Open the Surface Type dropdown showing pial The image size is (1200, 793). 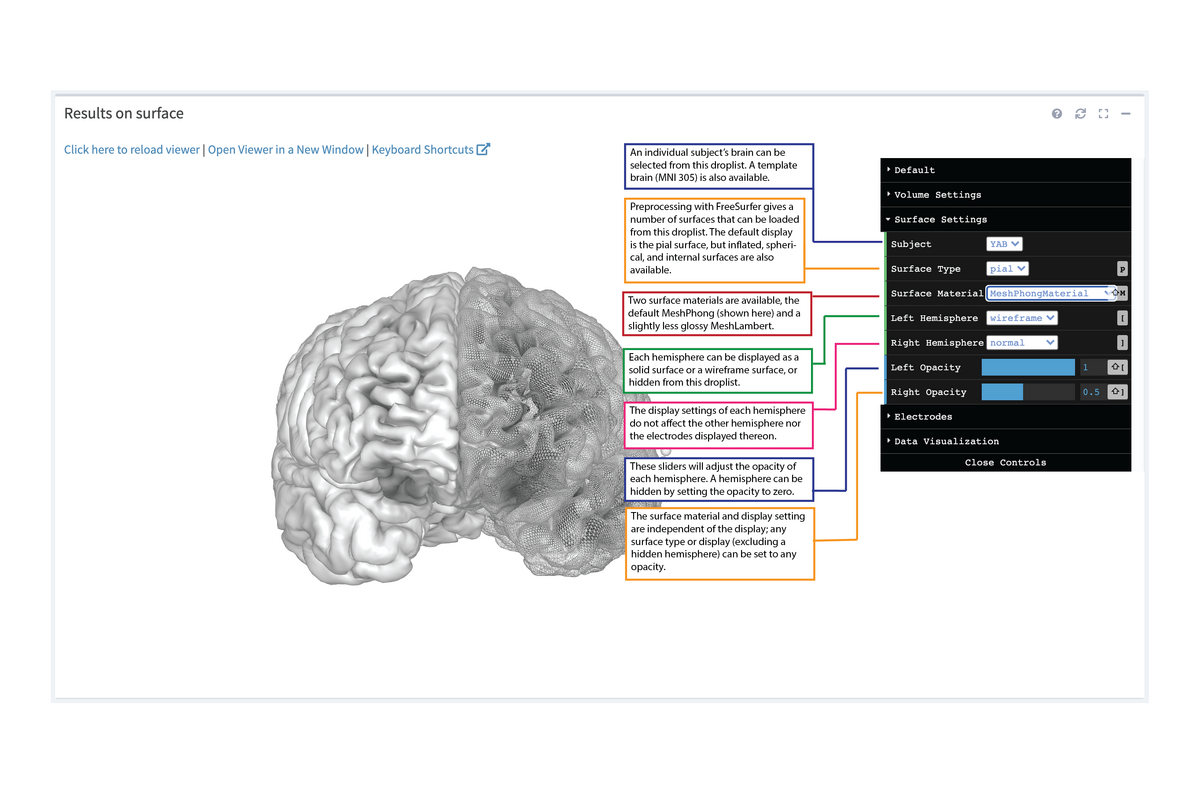pos(1006,268)
